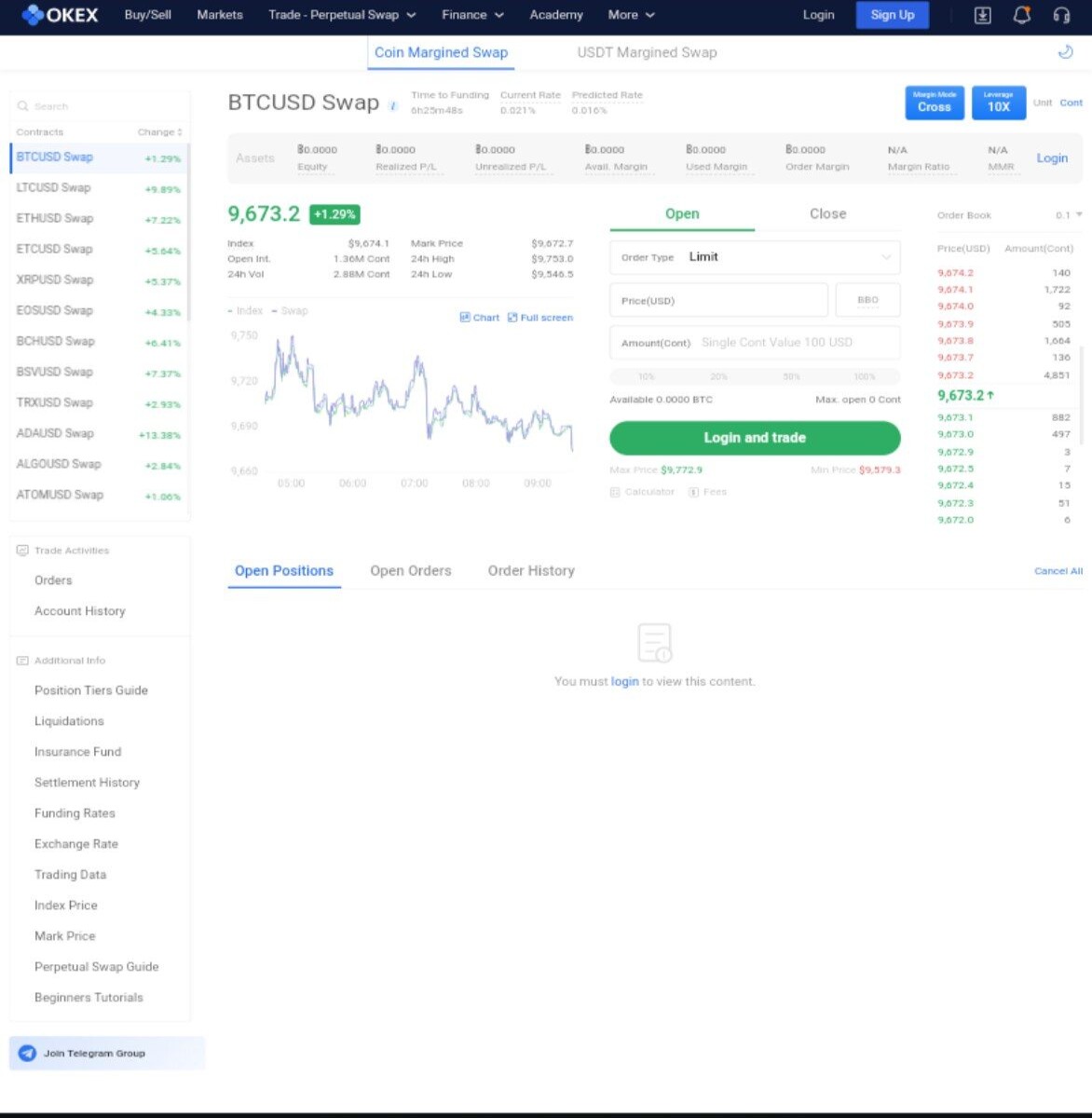Switch to Open Orders tab
The width and height of the screenshot is (1092, 1118).
click(410, 570)
